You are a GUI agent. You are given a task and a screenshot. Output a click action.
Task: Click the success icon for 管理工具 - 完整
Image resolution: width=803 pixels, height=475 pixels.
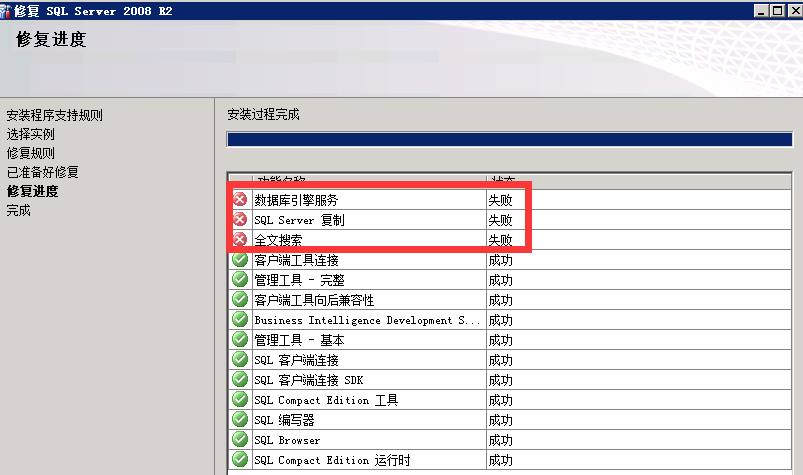click(x=240, y=279)
